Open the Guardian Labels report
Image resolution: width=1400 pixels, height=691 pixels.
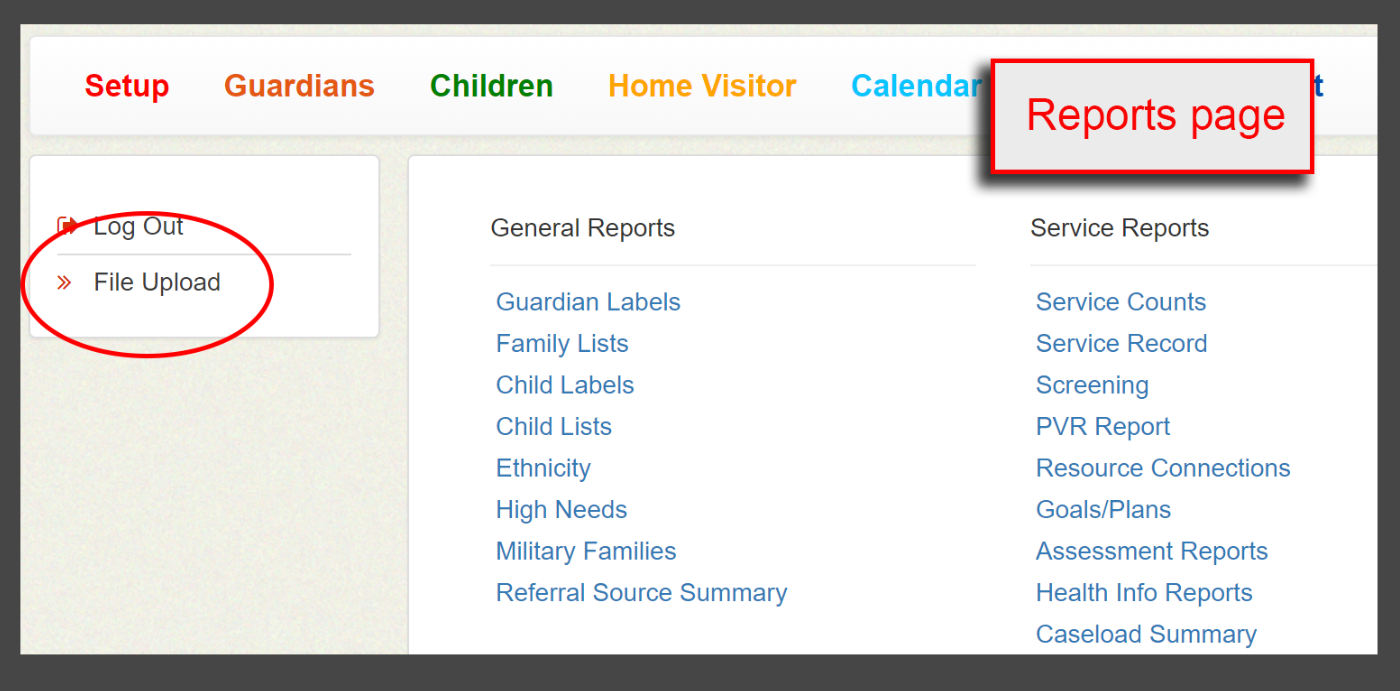(588, 302)
